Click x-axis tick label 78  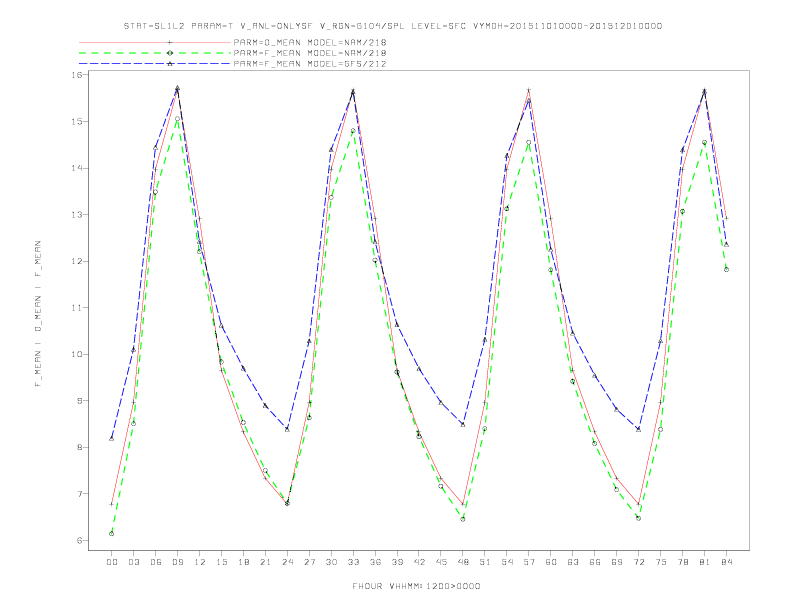[x=682, y=562]
